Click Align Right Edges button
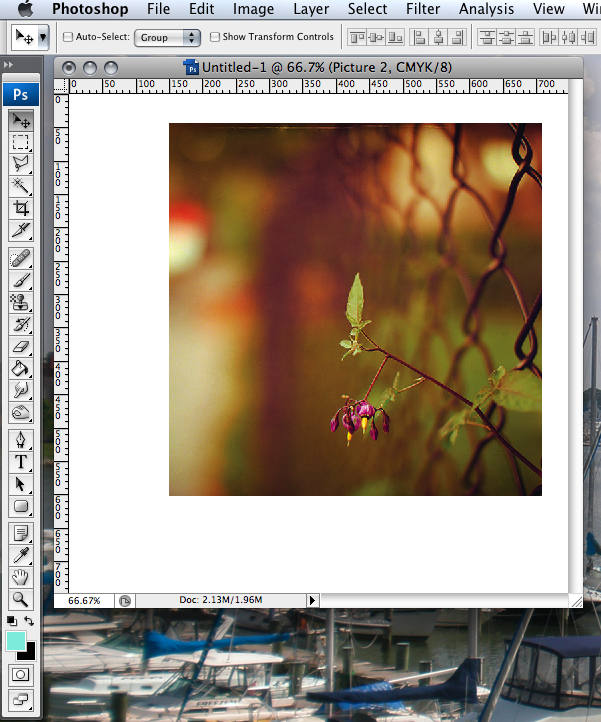601x722 pixels. click(x=457, y=37)
